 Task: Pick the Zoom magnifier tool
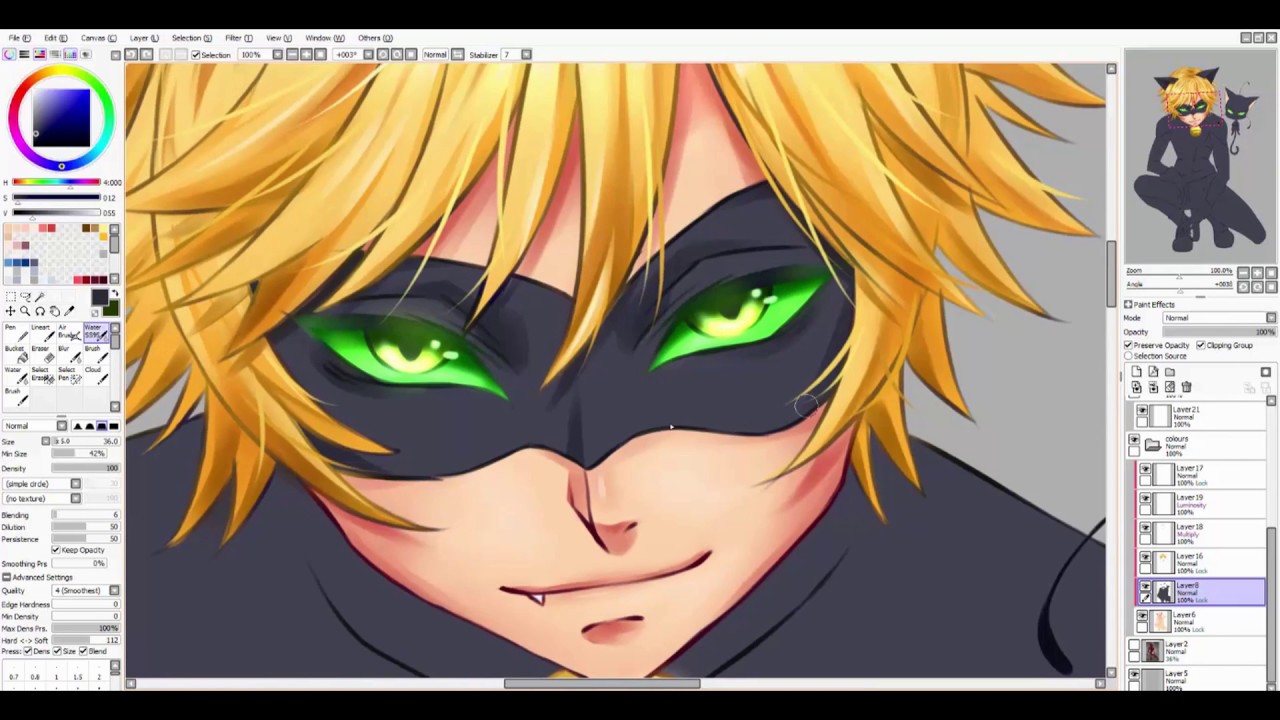25,311
